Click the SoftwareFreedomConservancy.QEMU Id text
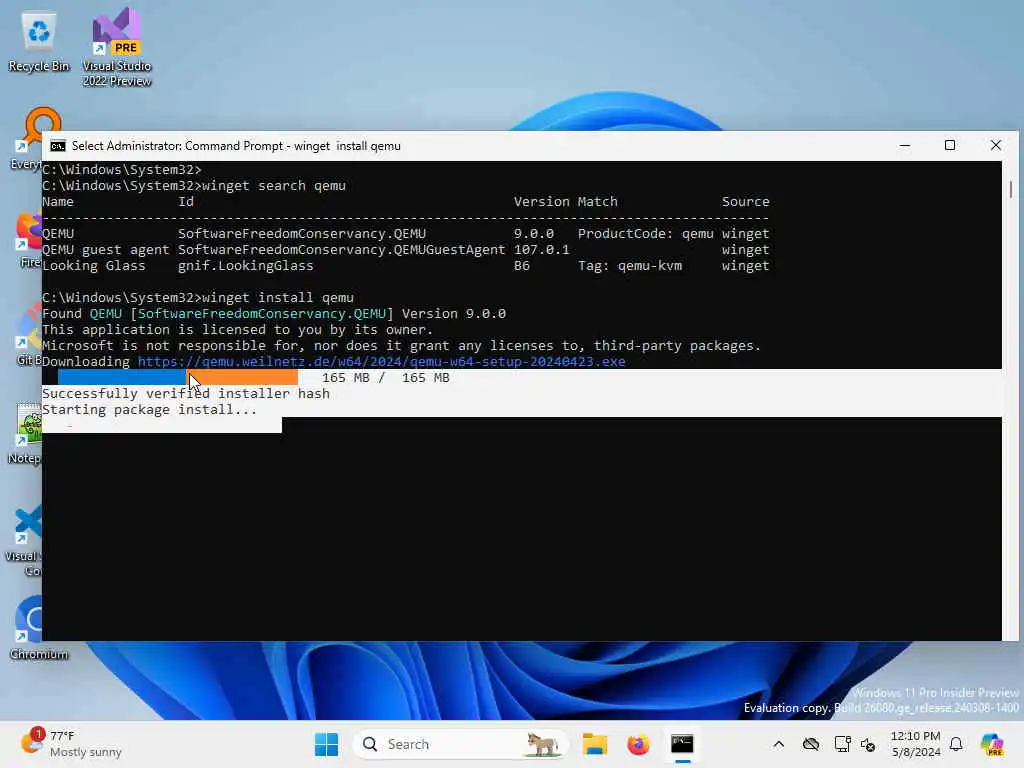Viewport: 1024px width, 768px height. coord(302,233)
